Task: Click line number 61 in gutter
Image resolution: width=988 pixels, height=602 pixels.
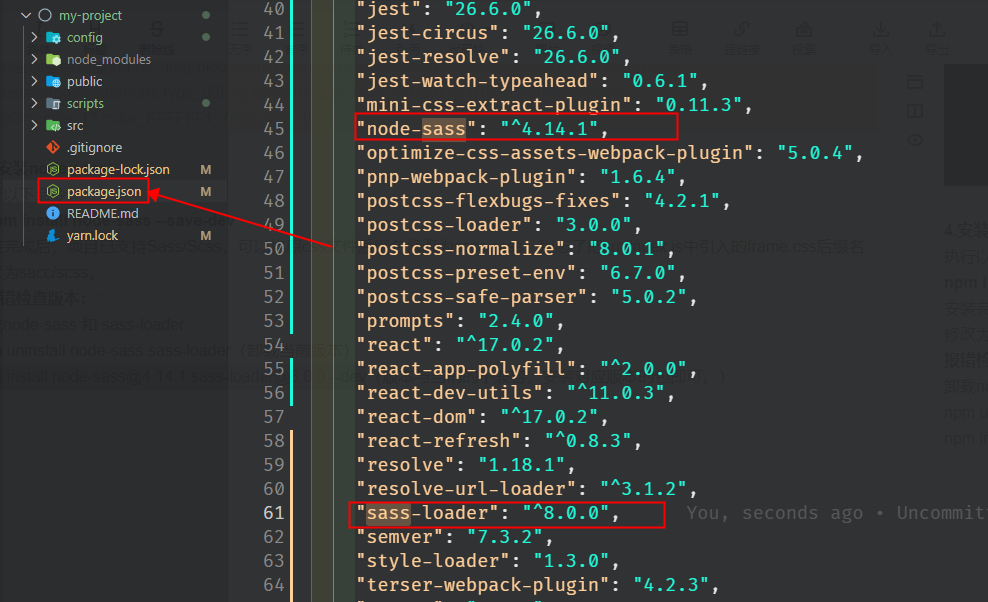Action: click(x=274, y=512)
